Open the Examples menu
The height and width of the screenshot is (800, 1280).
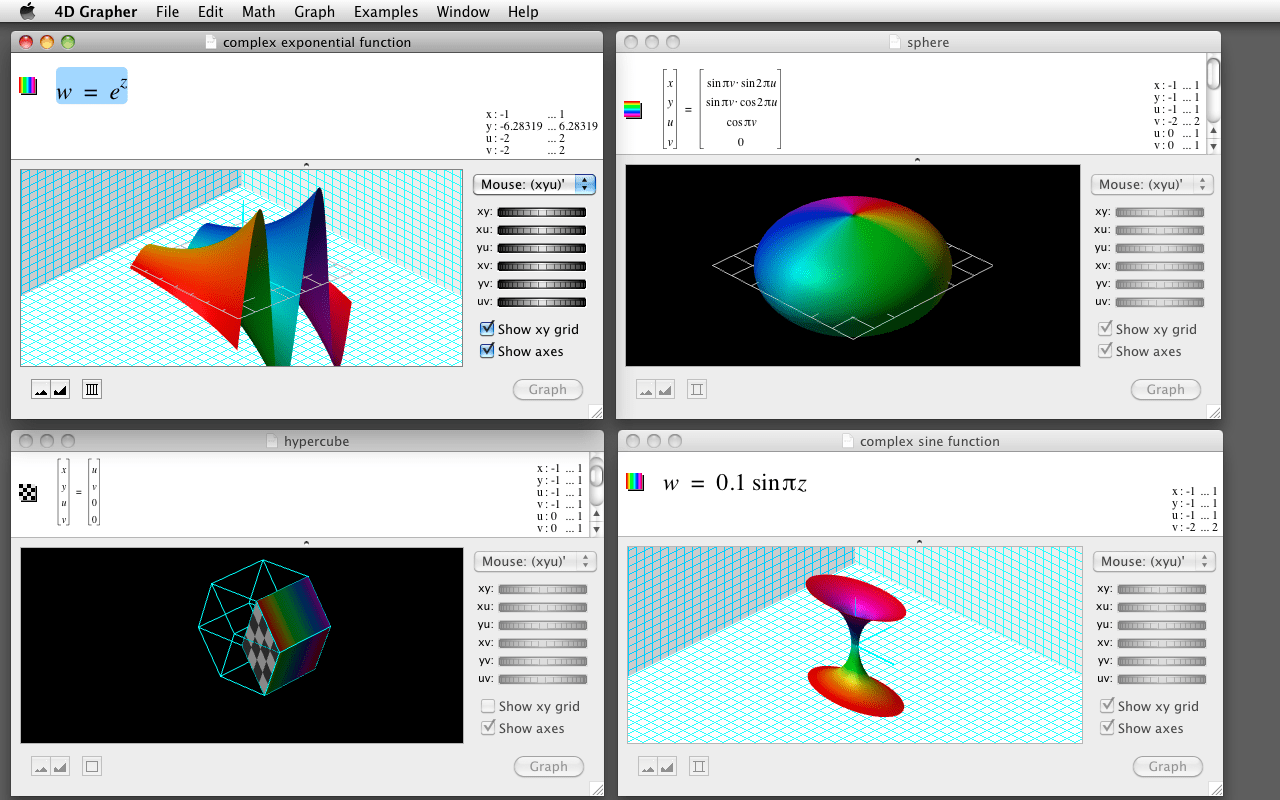[x=386, y=12]
